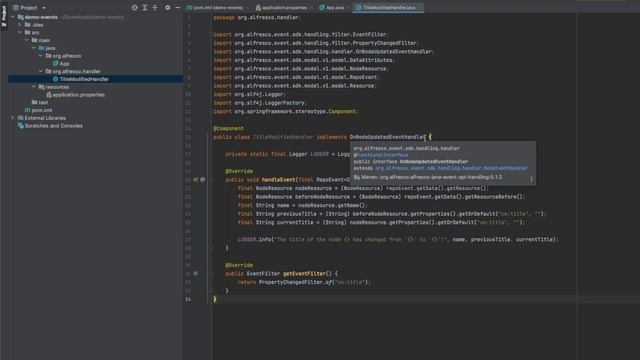Click the @FunctionalInterface link in popup

click(381, 155)
